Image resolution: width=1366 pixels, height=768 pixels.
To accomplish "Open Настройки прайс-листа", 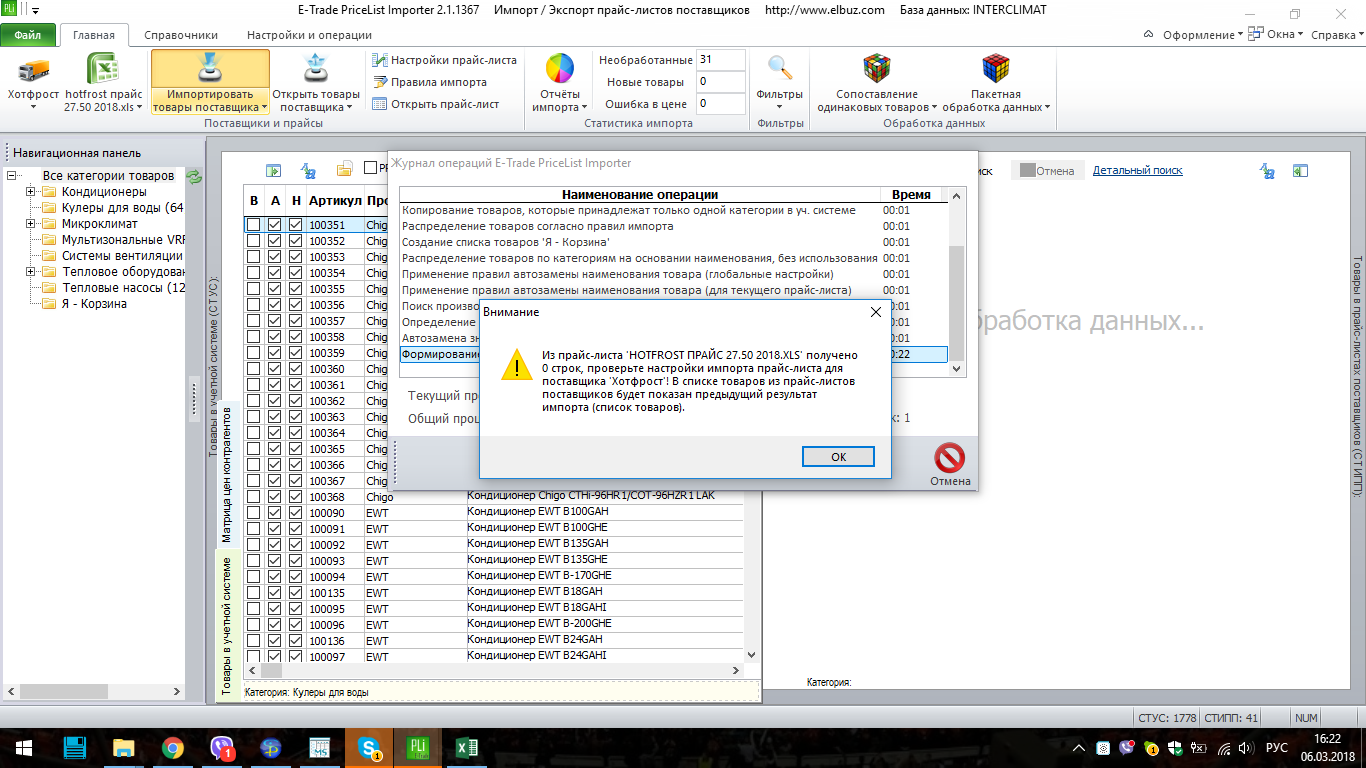I will point(444,60).
